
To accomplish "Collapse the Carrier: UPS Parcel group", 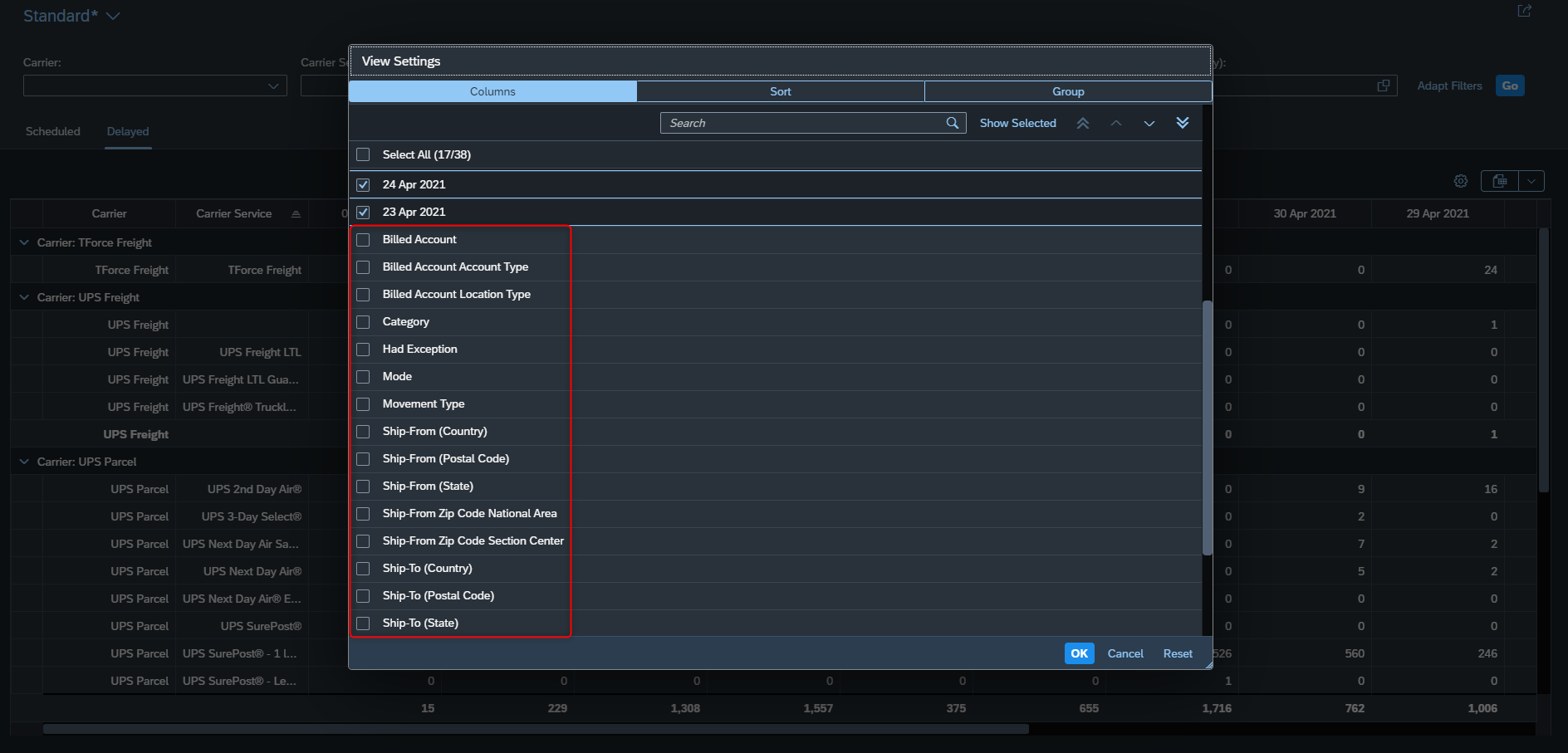I will coord(24,462).
